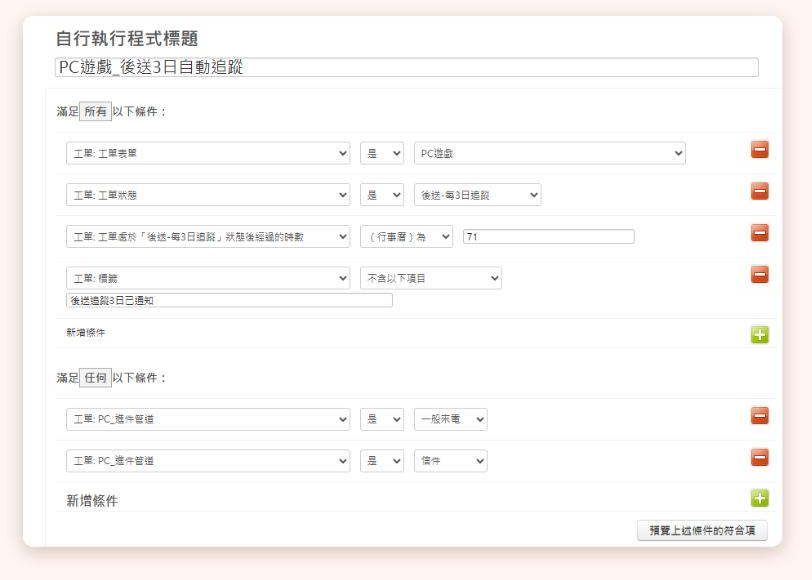Click the tag input 後送追蹤3日已通知
The height and width of the screenshot is (580, 812).
(x=229, y=300)
